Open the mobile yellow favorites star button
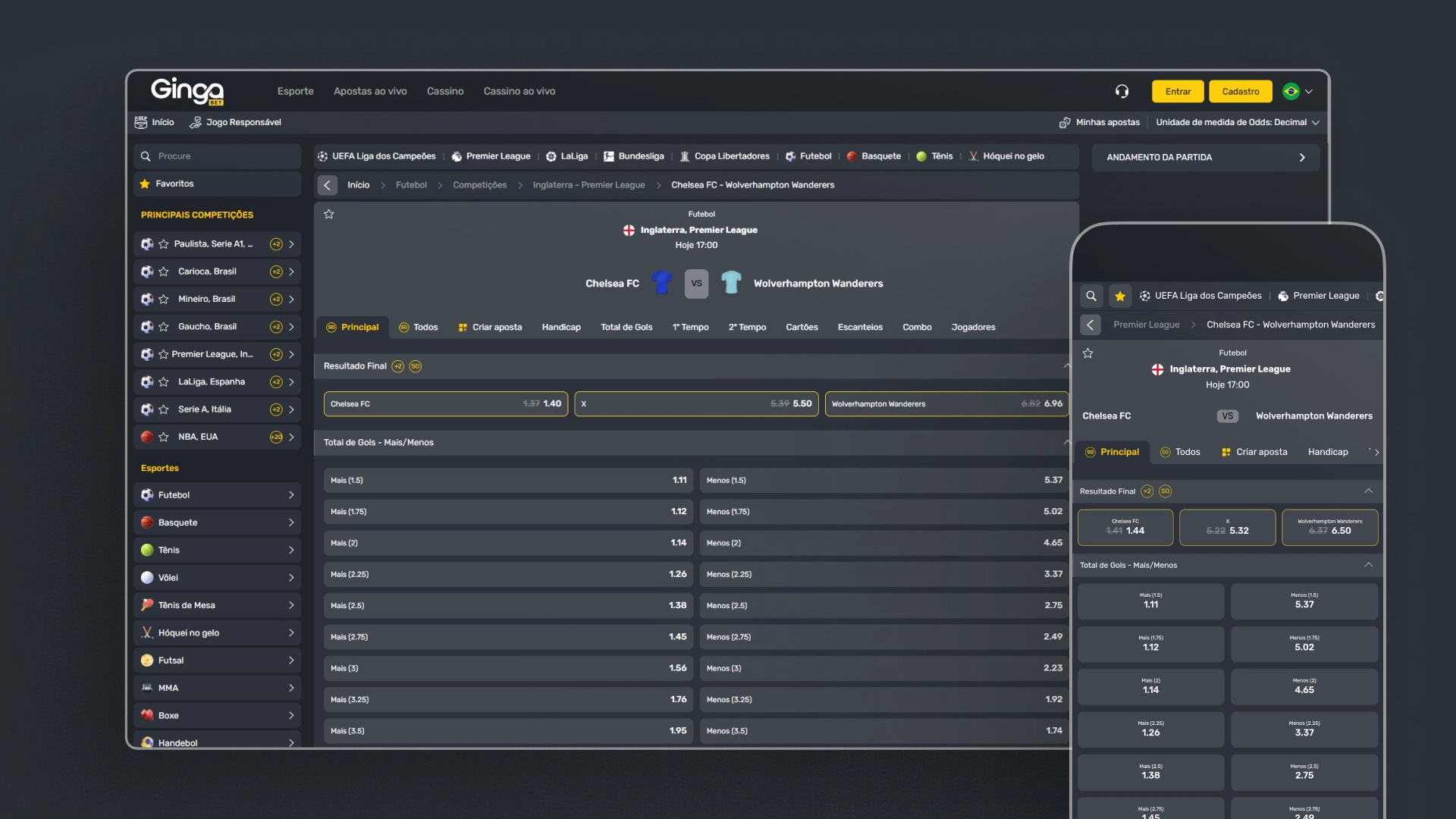This screenshot has width=1456, height=819. (1120, 297)
